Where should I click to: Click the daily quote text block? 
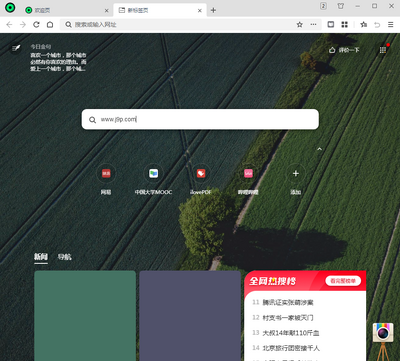click(58, 62)
